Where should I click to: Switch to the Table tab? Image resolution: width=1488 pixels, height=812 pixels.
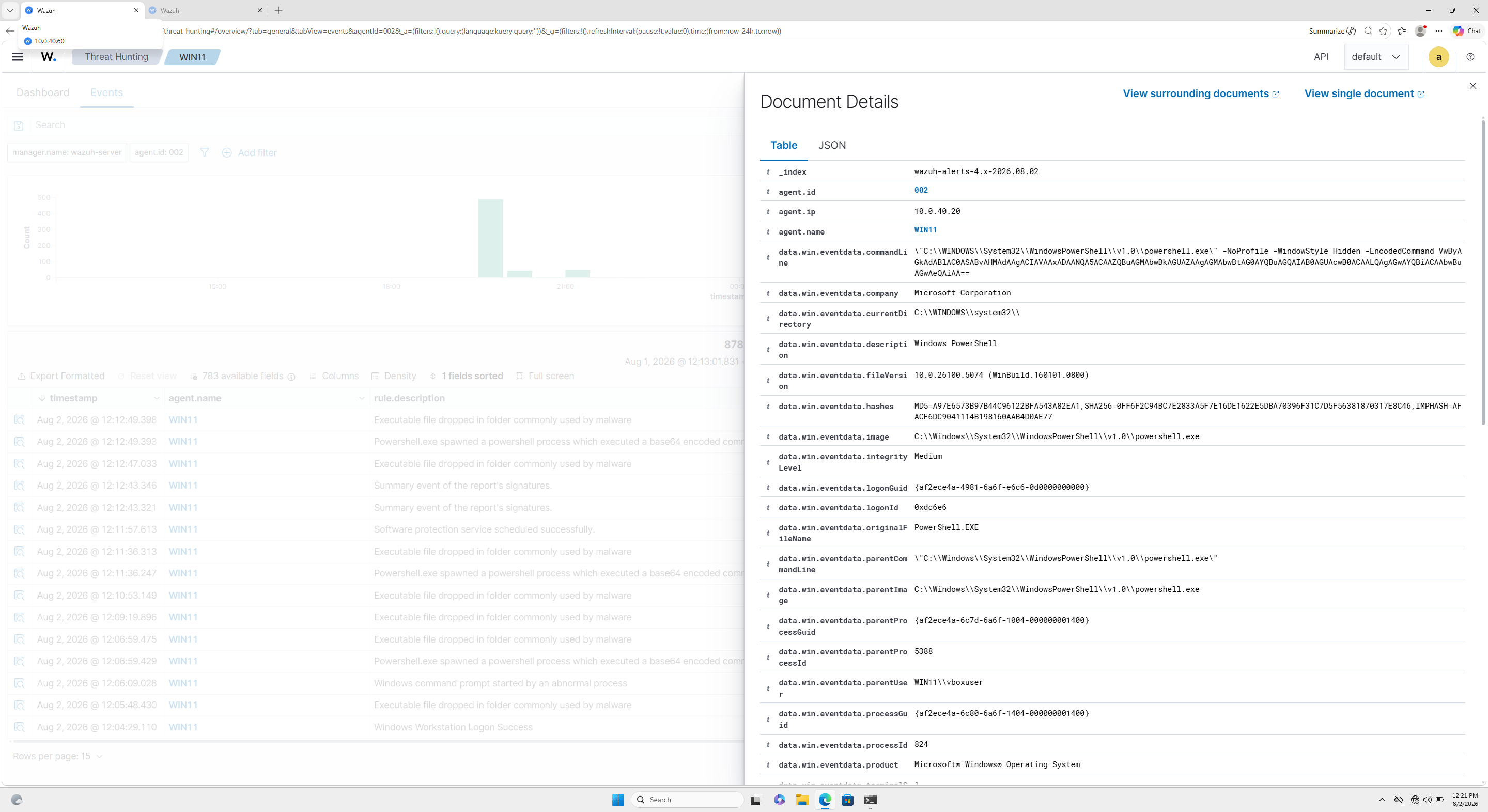(784, 145)
